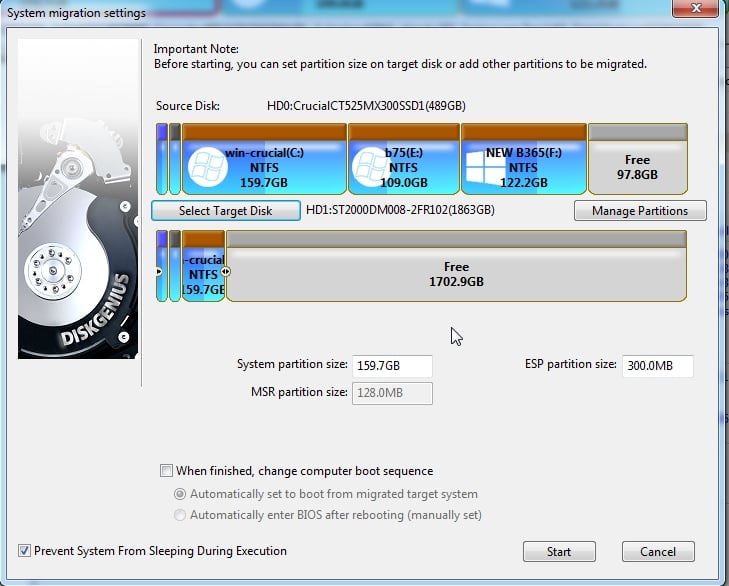Screen dimensions: 729x586
Task: Select win-crucial(C:) partition on source disk
Action: (x=264, y=159)
